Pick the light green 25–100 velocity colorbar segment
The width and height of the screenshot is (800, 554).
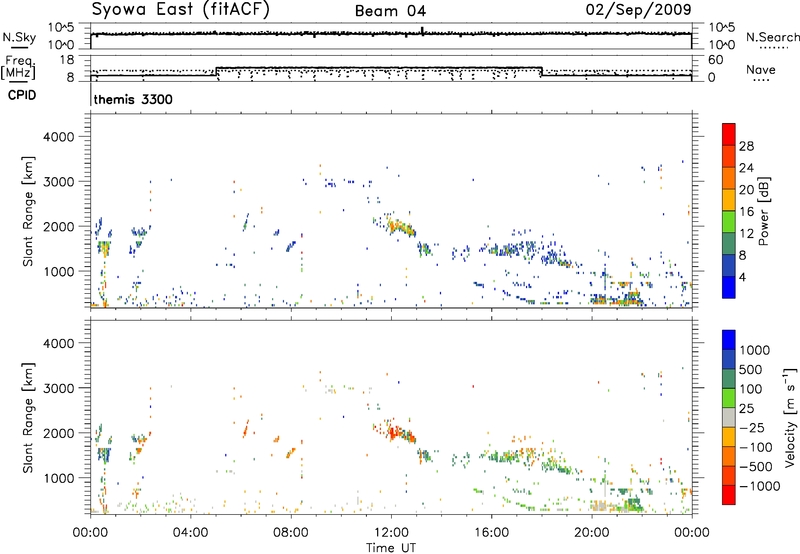click(729, 398)
